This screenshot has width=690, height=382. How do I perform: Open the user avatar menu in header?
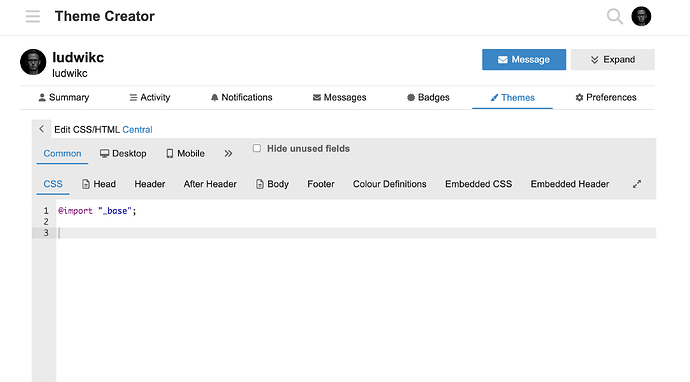[641, 16]
